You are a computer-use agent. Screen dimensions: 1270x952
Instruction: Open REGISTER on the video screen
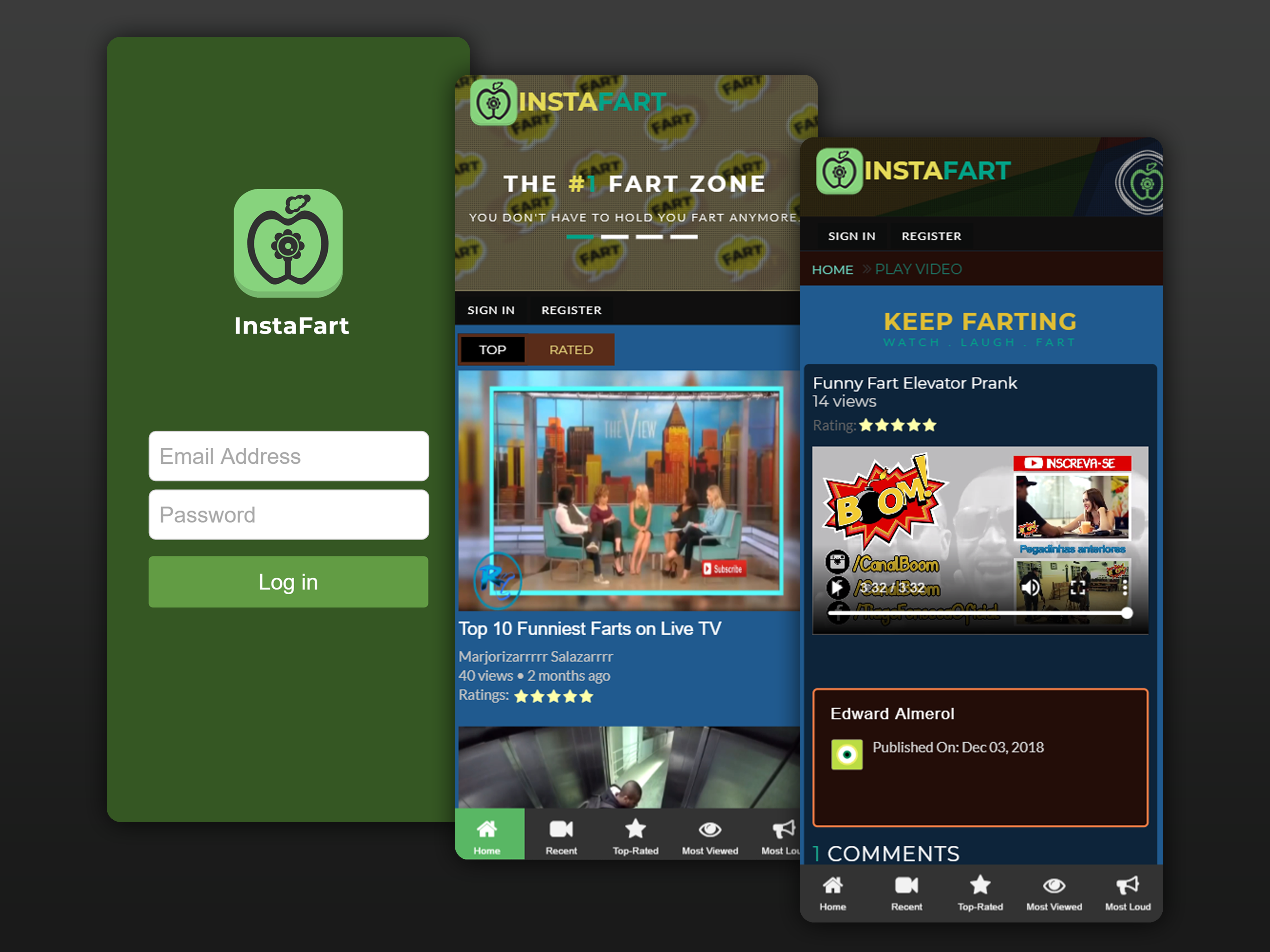(931, 236)
